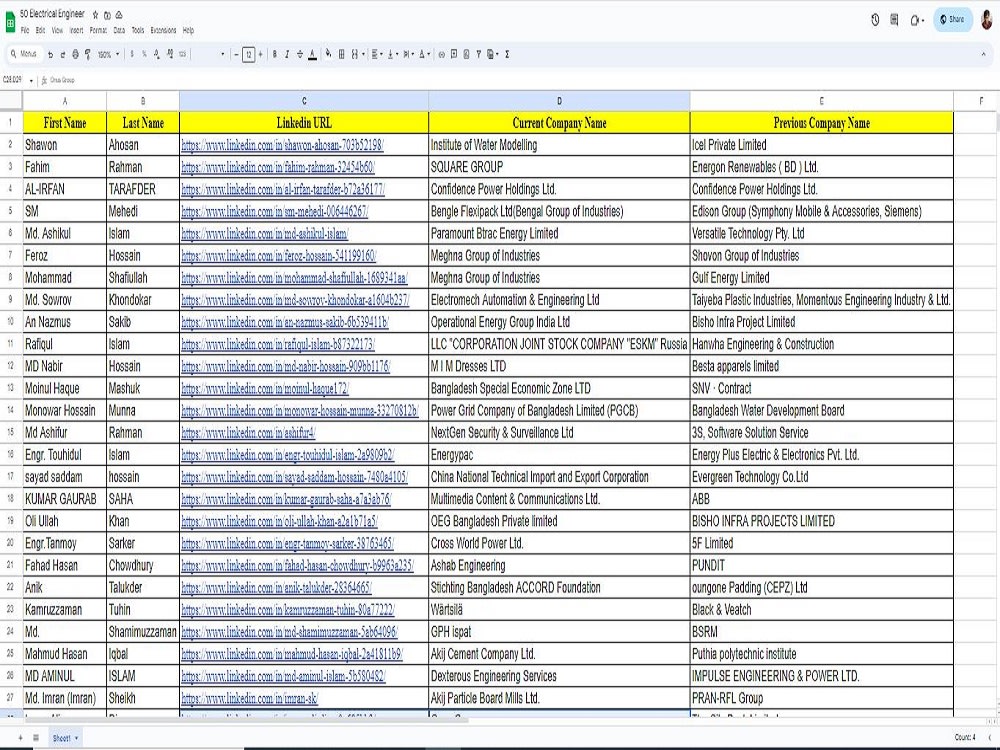Select row 11 header
The image size is (1000, 750).
[x=11, y=344]
